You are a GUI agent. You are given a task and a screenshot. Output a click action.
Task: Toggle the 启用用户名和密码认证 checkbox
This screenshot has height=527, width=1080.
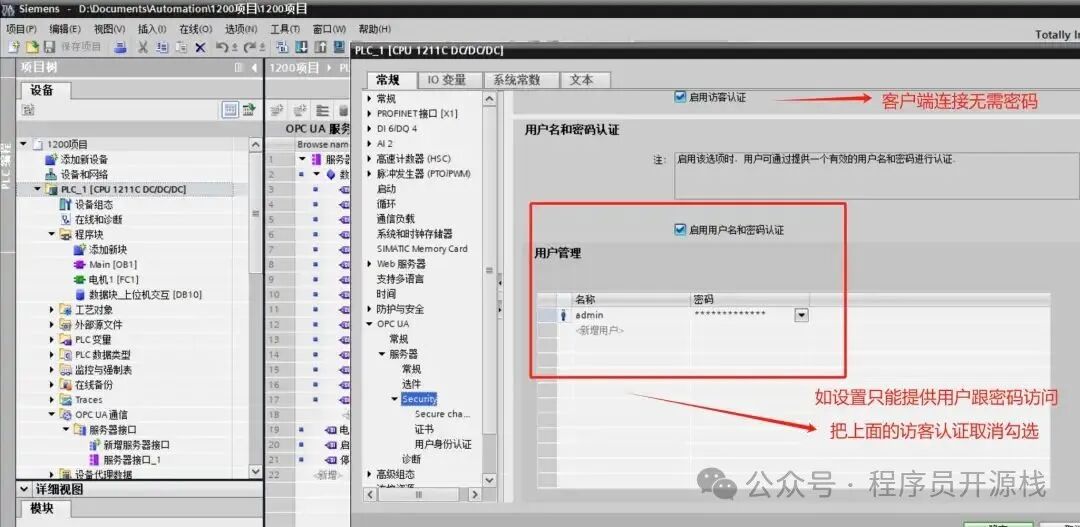pos(681,229)
